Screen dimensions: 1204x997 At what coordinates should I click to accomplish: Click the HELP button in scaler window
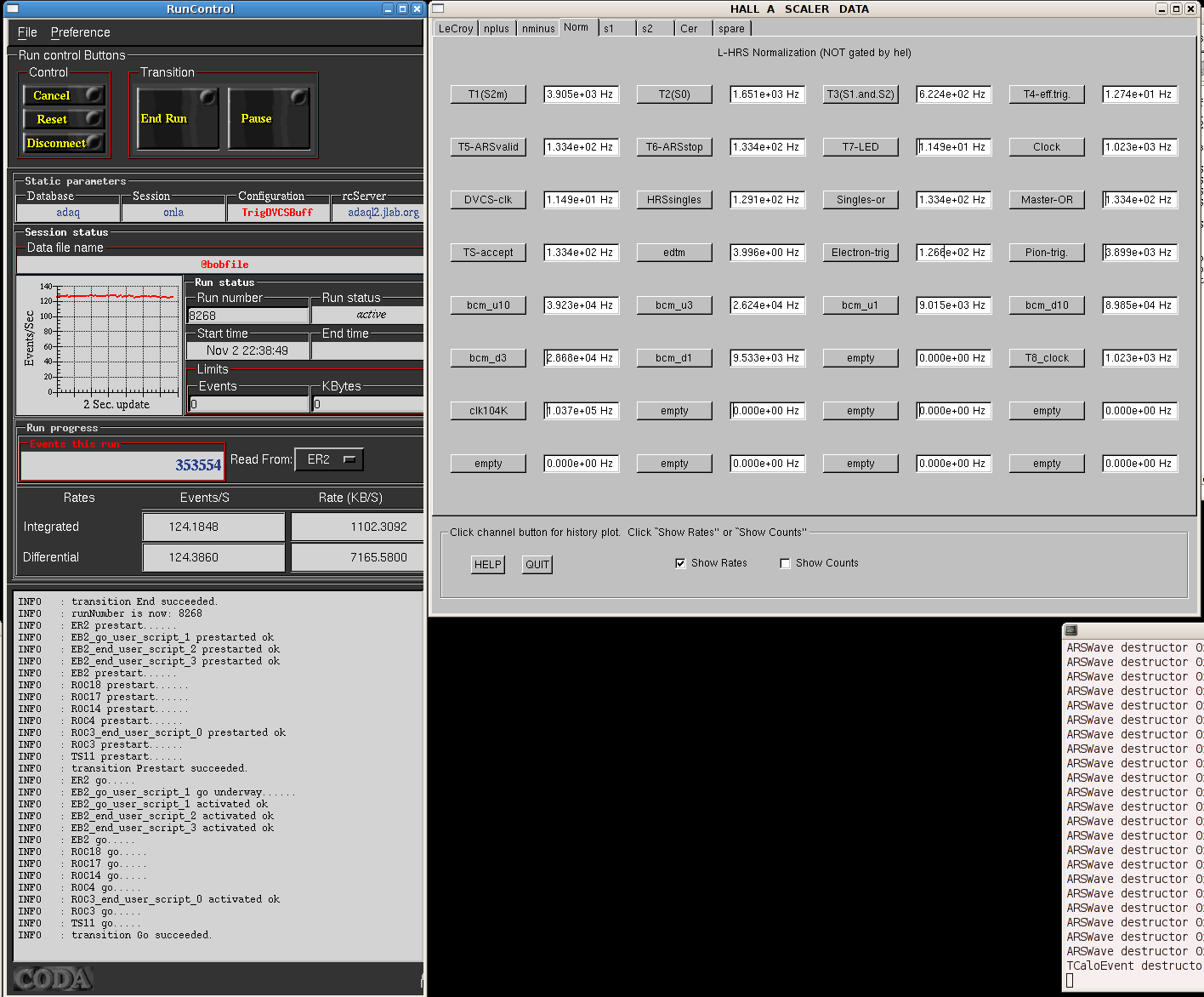click(x=488, y=564)
